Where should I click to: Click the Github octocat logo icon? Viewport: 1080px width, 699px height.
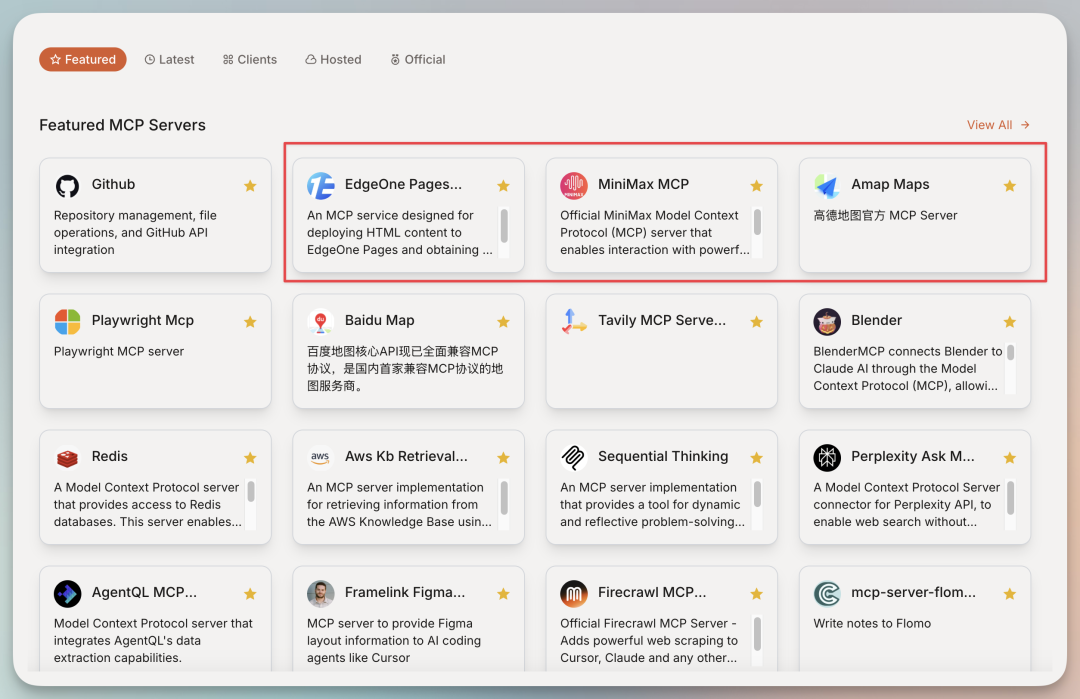[x=68, y=186]
